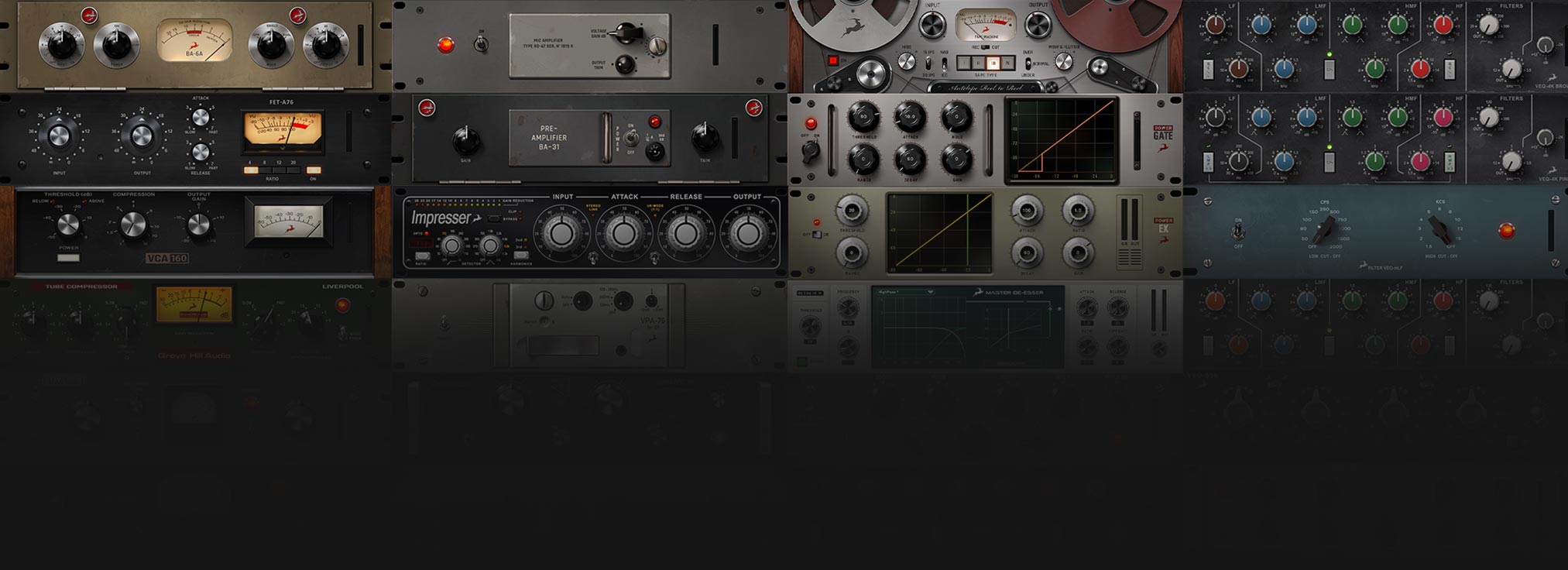Click the right red Antelope badge on BA-31
Viewport: 1568px width, 570px height.
[x=753, y=108]
